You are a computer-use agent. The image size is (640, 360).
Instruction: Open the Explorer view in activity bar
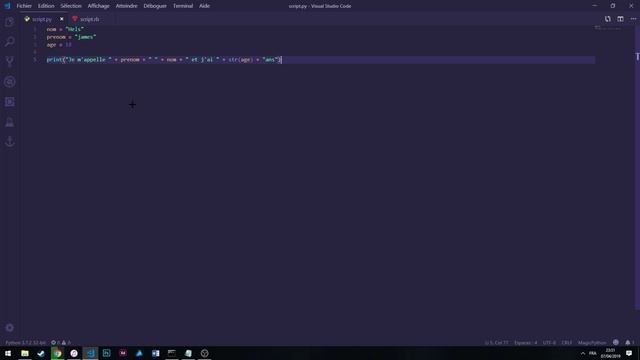click(9, 22)
